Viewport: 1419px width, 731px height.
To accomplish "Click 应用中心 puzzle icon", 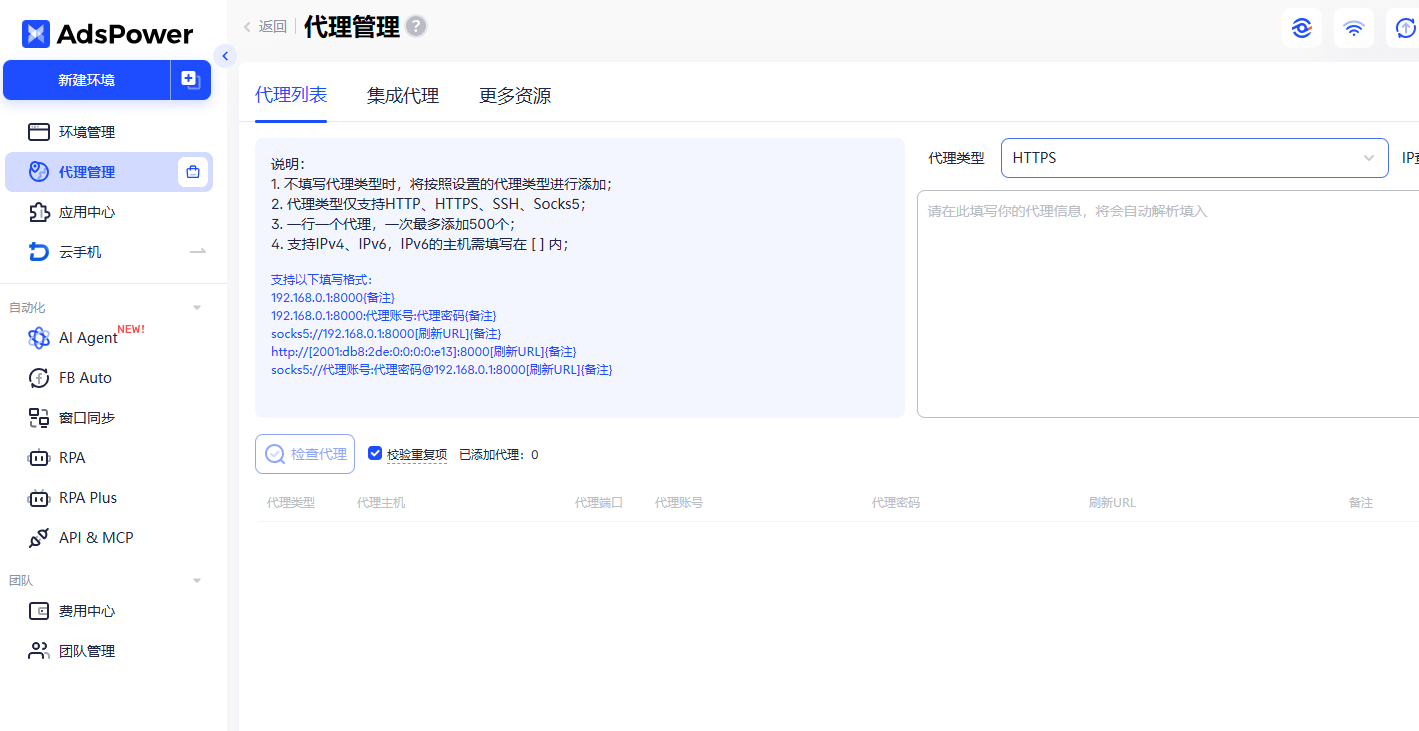I will pos(39,212).
